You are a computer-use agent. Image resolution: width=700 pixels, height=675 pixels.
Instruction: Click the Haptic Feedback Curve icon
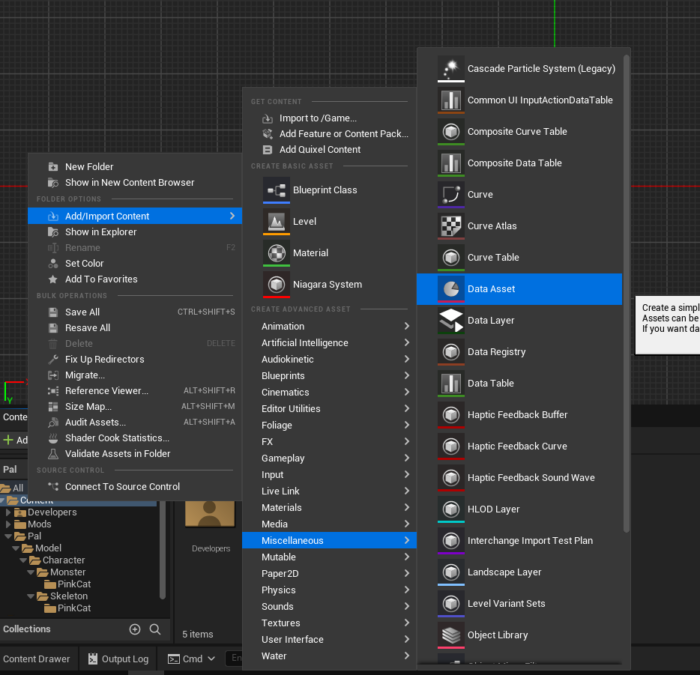pyautogui.click(x=451, y=446)
